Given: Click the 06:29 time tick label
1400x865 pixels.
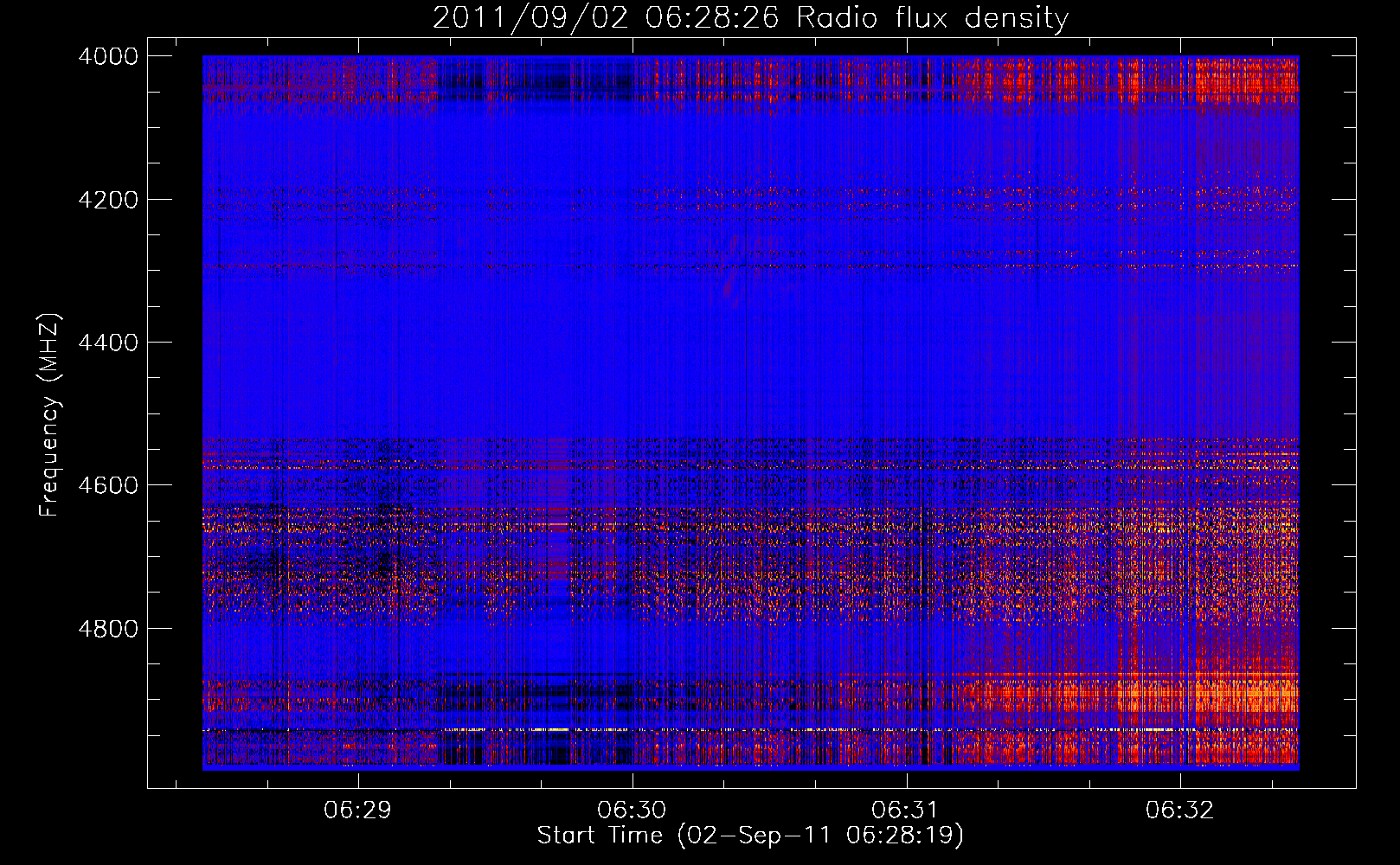Looking at the screenshot, I should point(357,811).
